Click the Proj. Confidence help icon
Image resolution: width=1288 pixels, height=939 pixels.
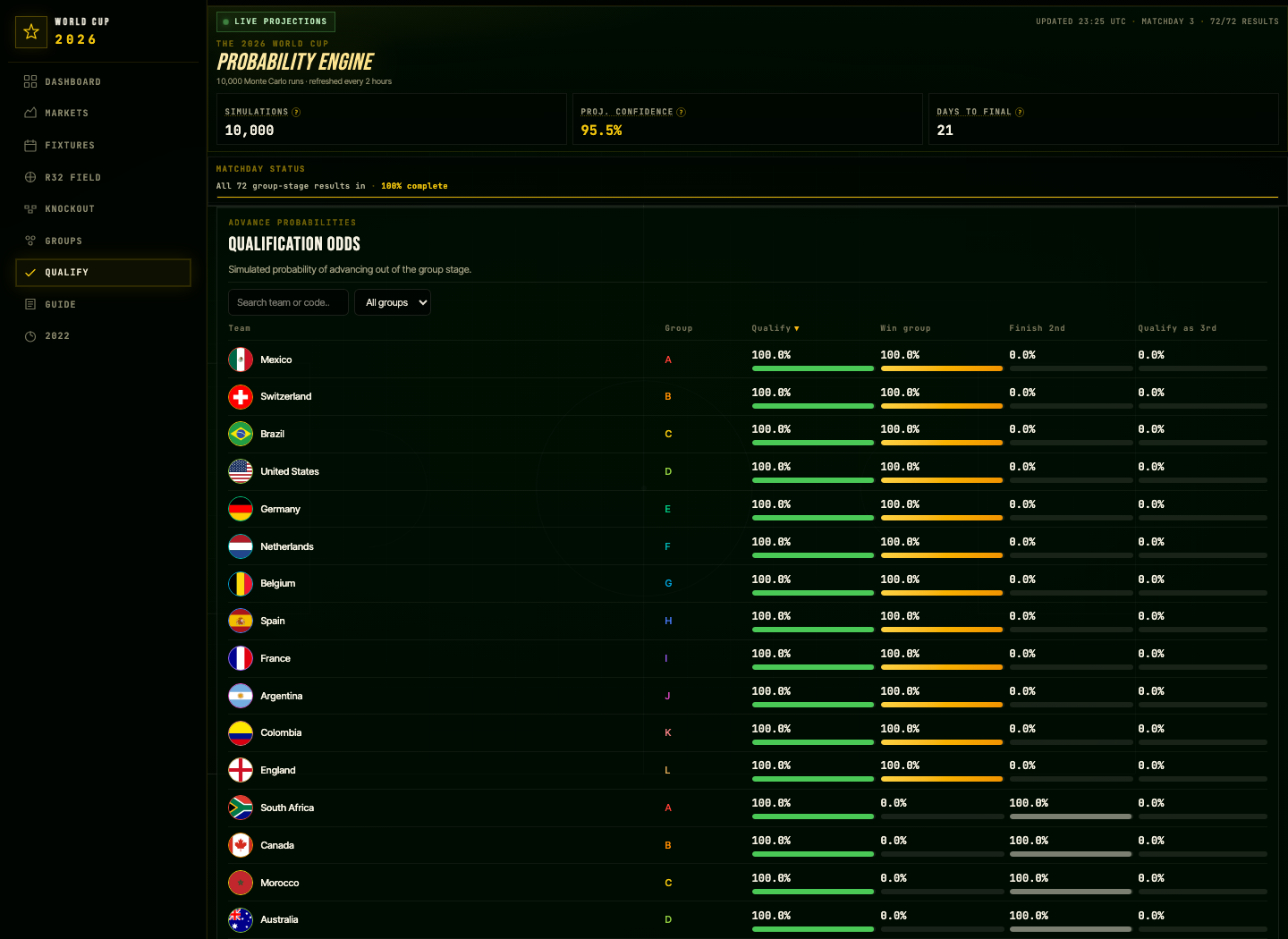[682, 112]
